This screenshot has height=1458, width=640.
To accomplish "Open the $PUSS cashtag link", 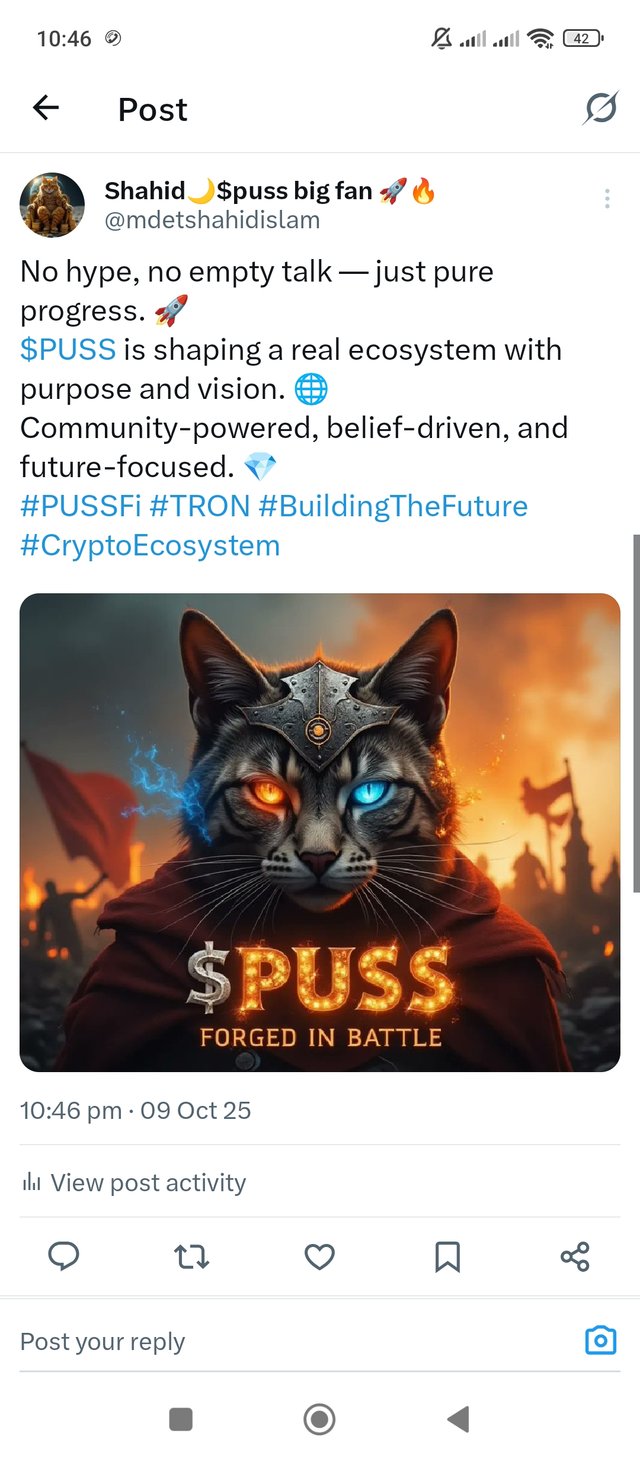I will 68,350.
